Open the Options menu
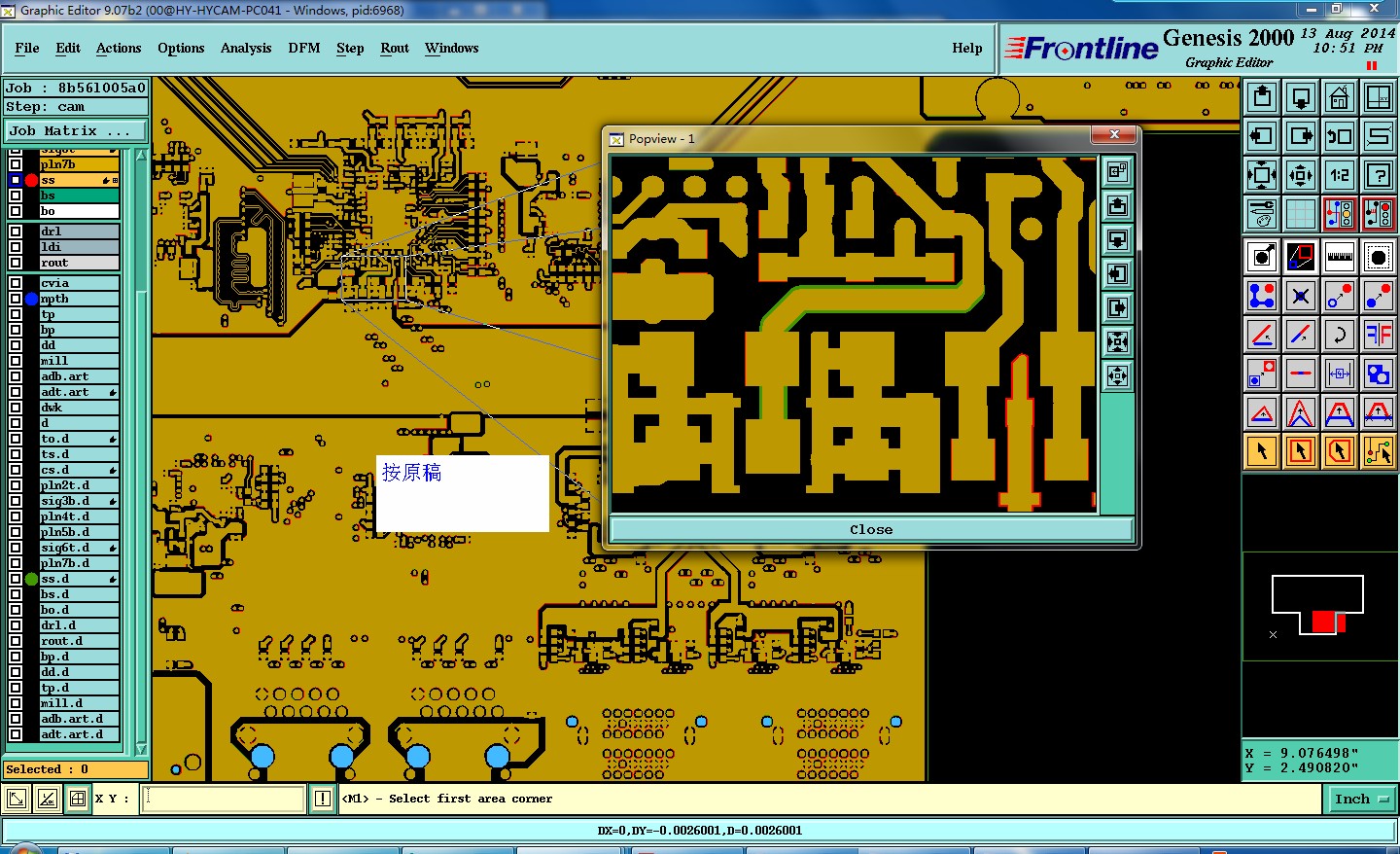 coord(181,48)
